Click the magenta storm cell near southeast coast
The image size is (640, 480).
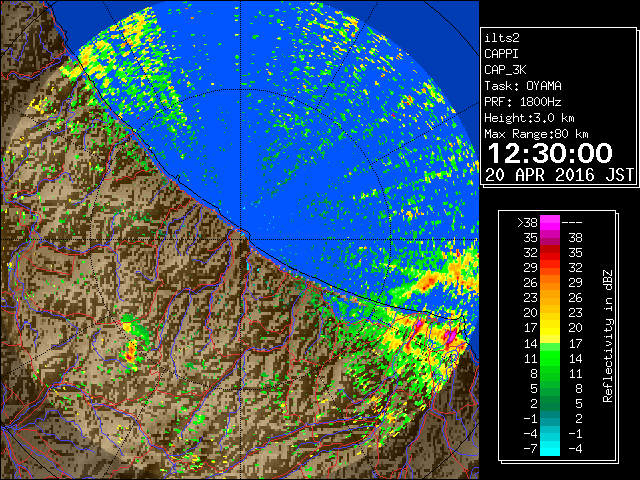click(450, 336)
